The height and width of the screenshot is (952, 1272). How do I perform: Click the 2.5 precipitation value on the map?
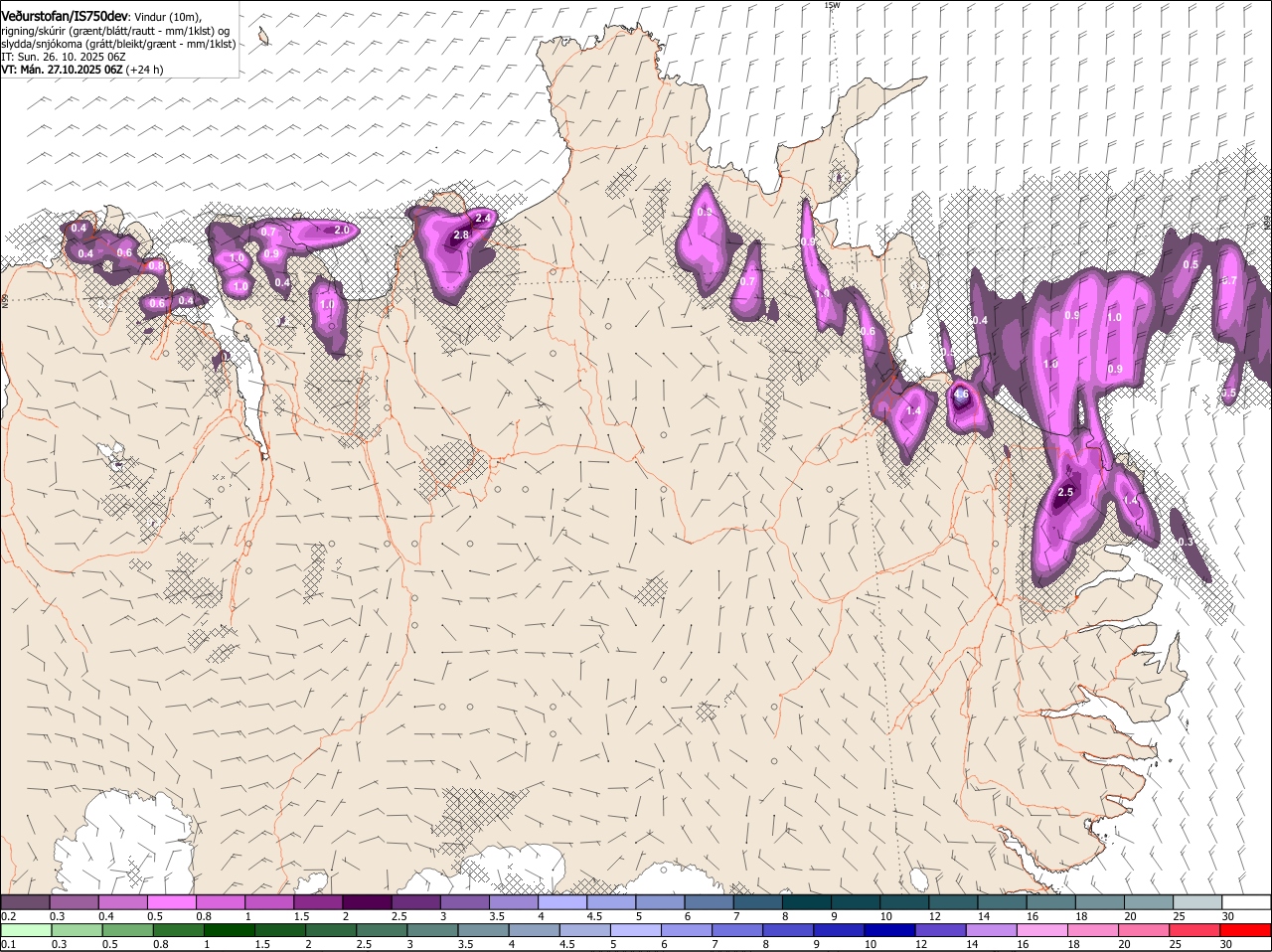1066,493
